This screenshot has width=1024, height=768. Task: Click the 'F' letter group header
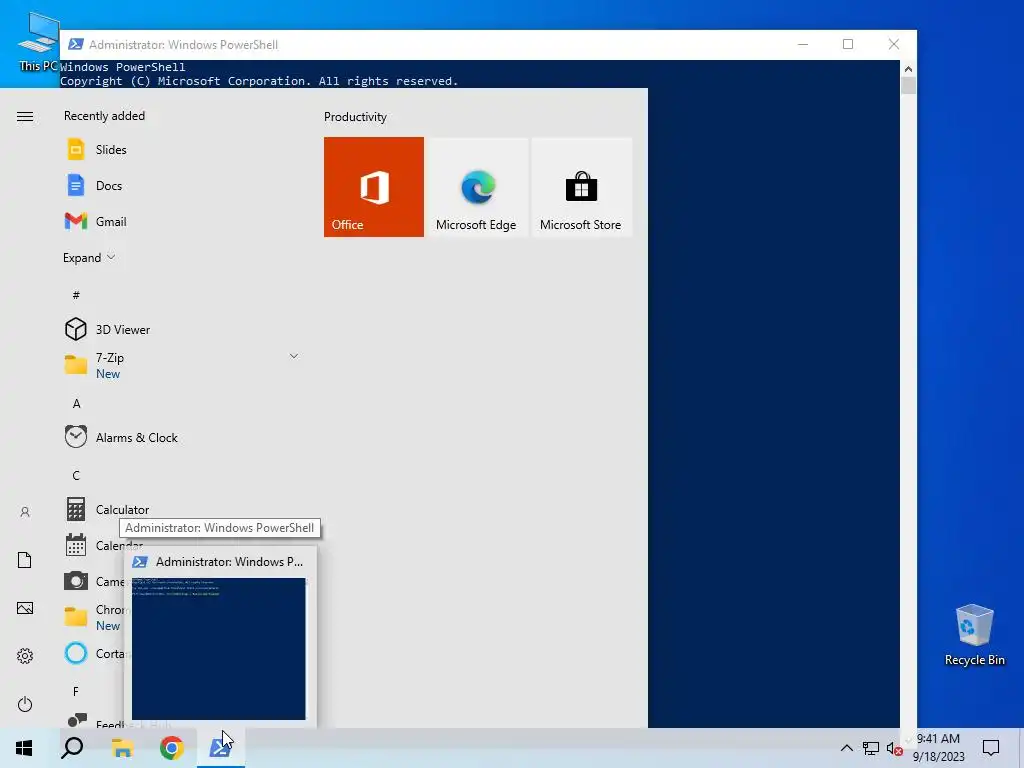point(76,691)
